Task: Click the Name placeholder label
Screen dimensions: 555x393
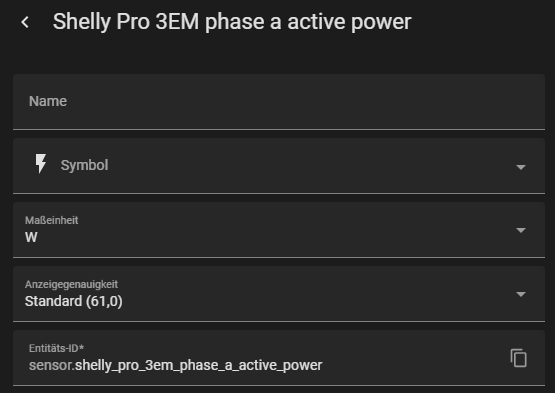Action: (x=48, y=101)
